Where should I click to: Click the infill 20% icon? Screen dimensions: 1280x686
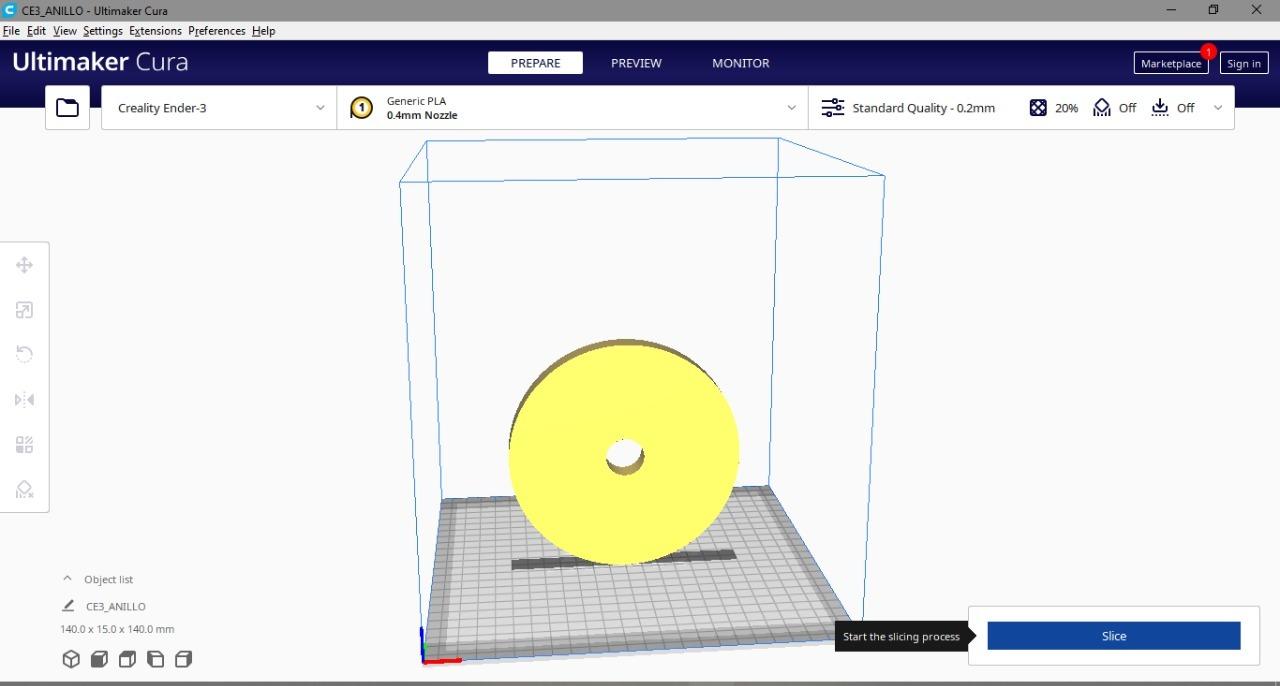pos(1038,108)
